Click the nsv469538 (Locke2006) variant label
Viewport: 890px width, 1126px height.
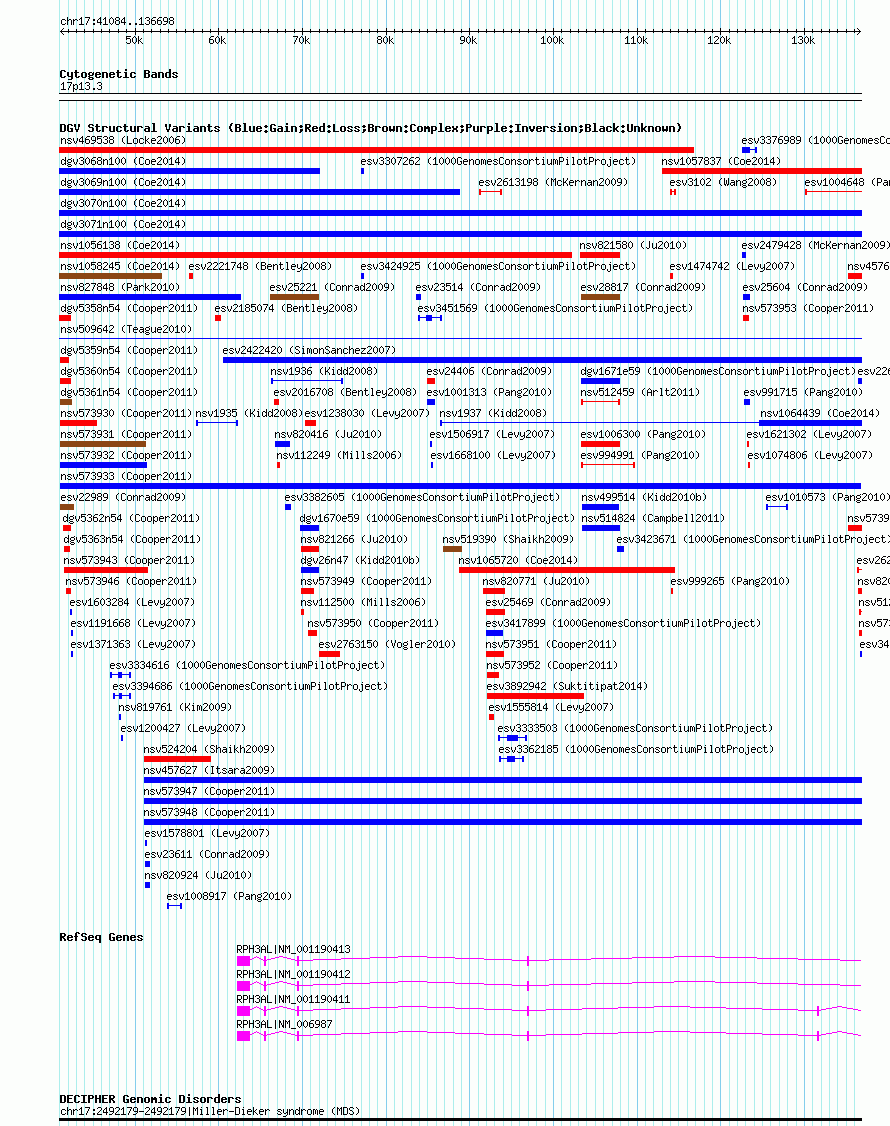(123, 141)
